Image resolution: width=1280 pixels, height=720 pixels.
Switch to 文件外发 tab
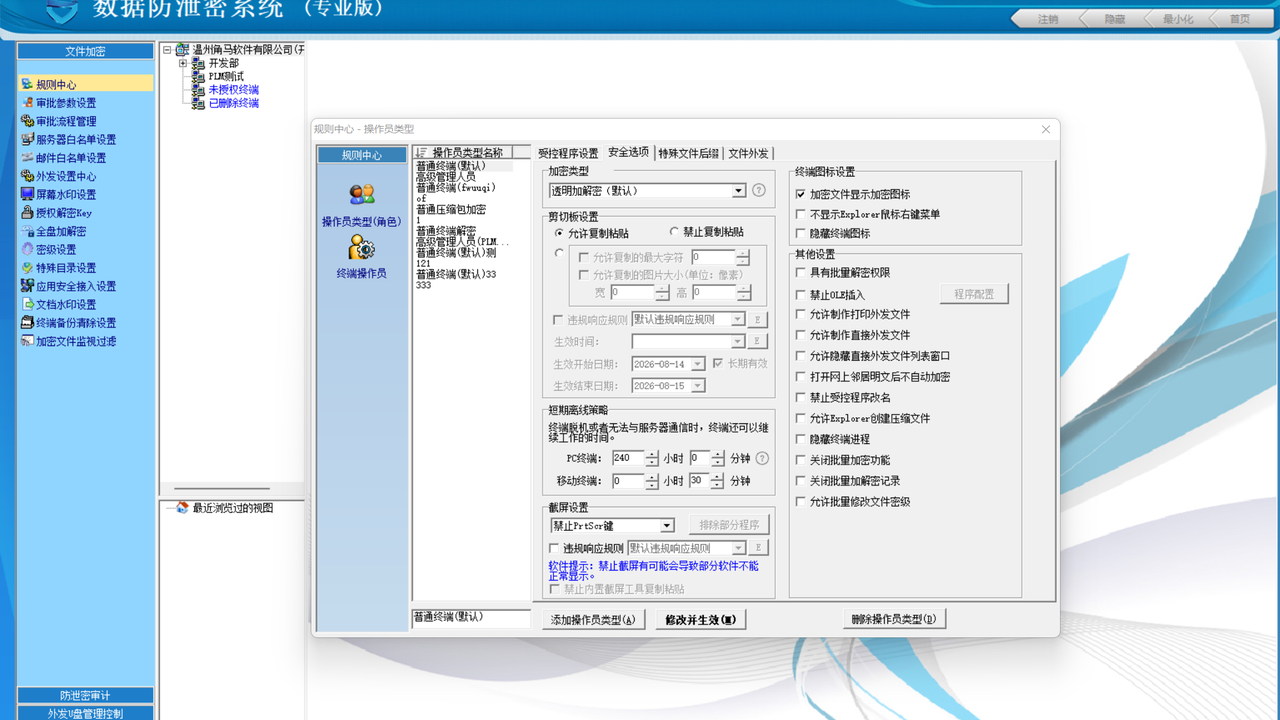(748, 153)
